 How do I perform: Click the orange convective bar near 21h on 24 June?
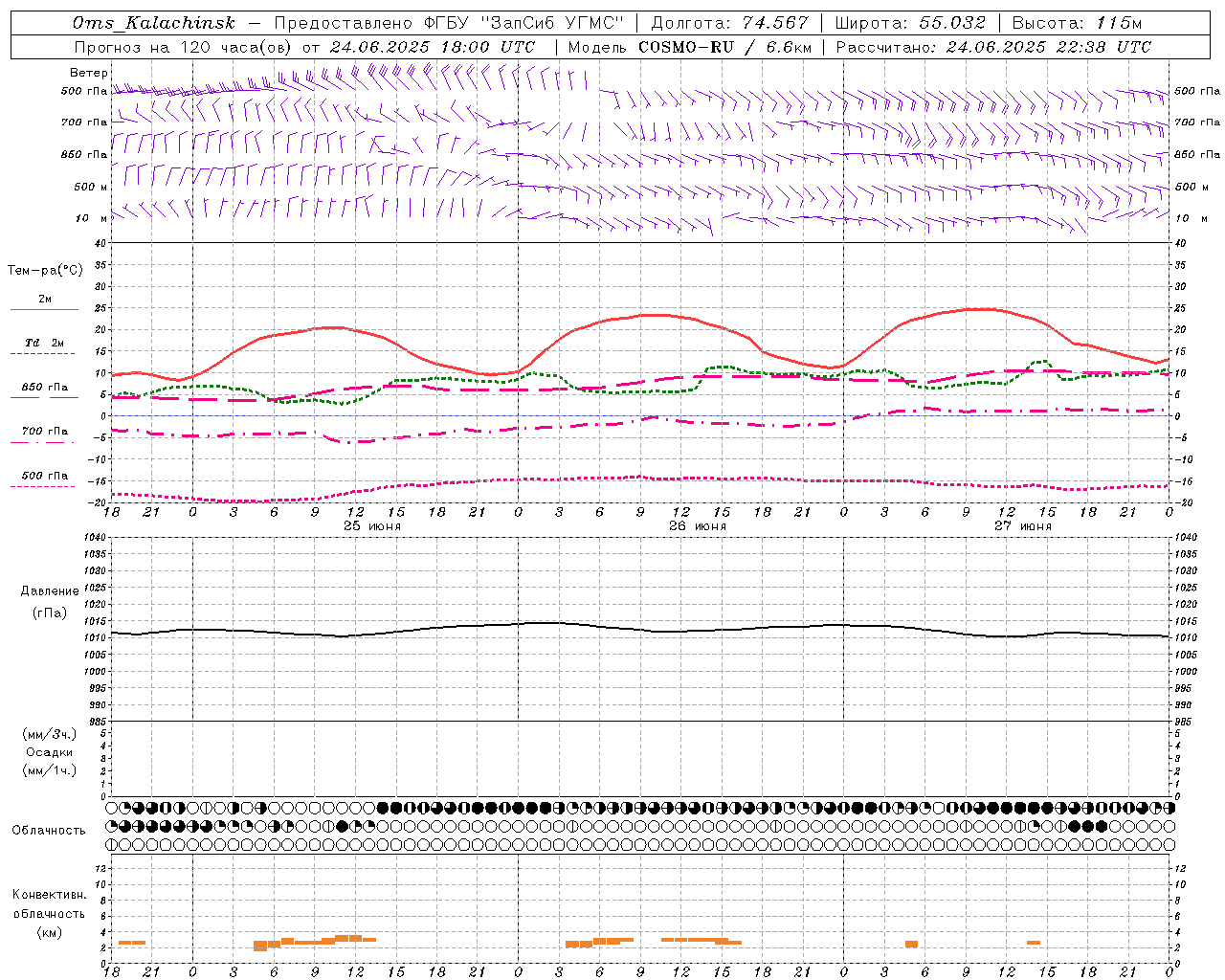(x=132, y=943)
